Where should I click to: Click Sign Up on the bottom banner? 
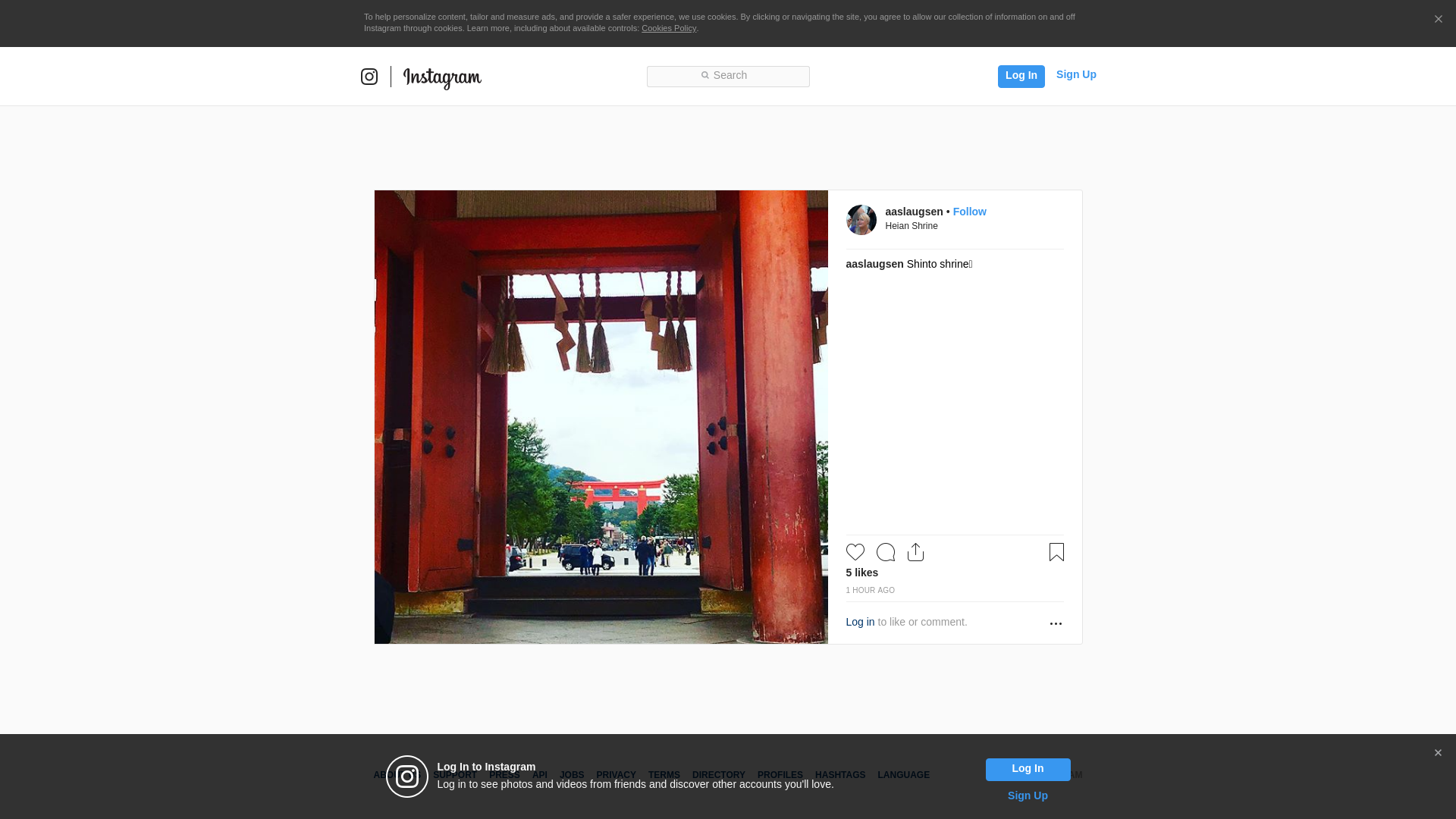(1028, 795)
